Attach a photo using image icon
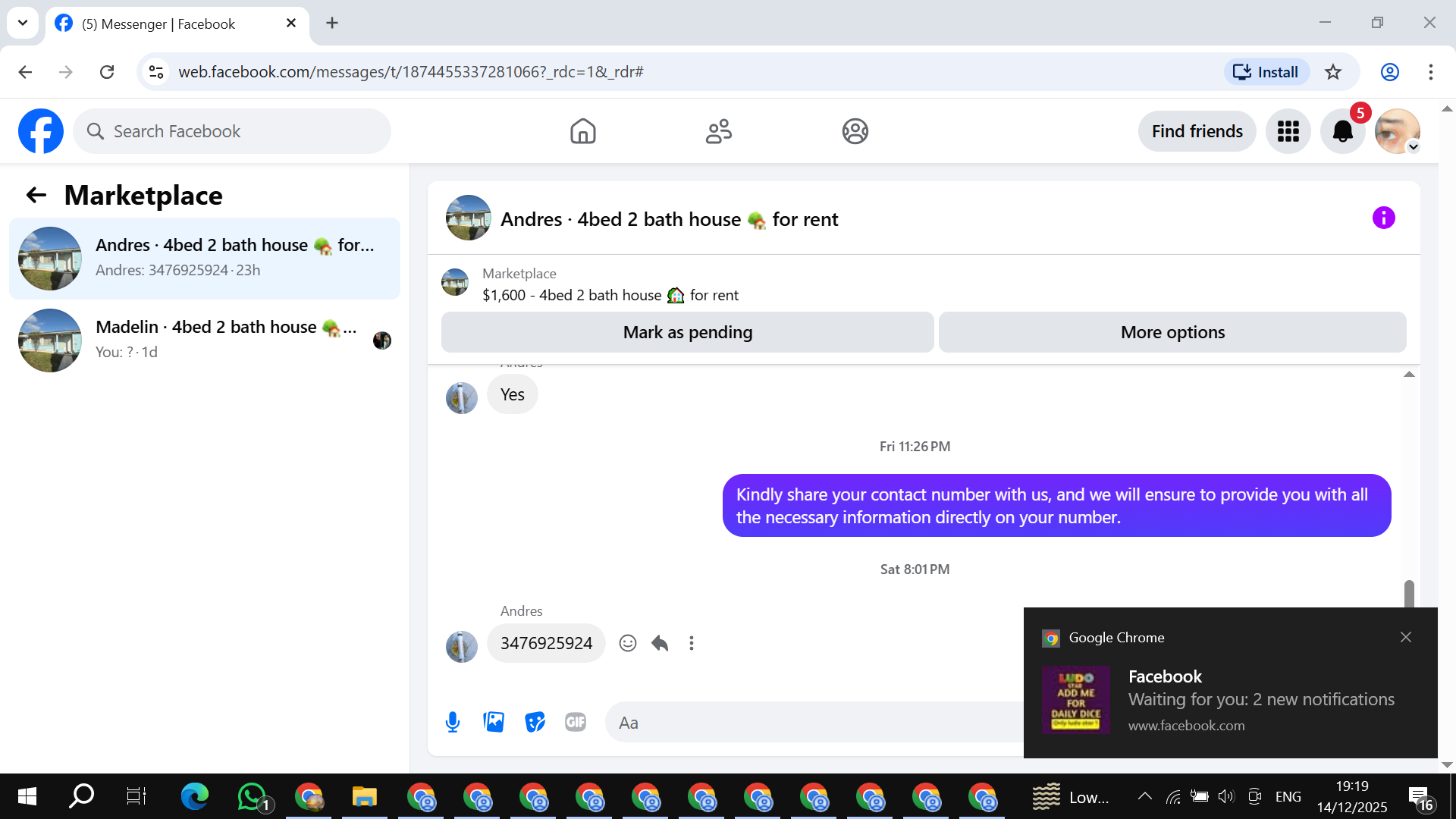The width and height of the screenshot is (1456, 819). pyautogui.click(x=494, y=722)
